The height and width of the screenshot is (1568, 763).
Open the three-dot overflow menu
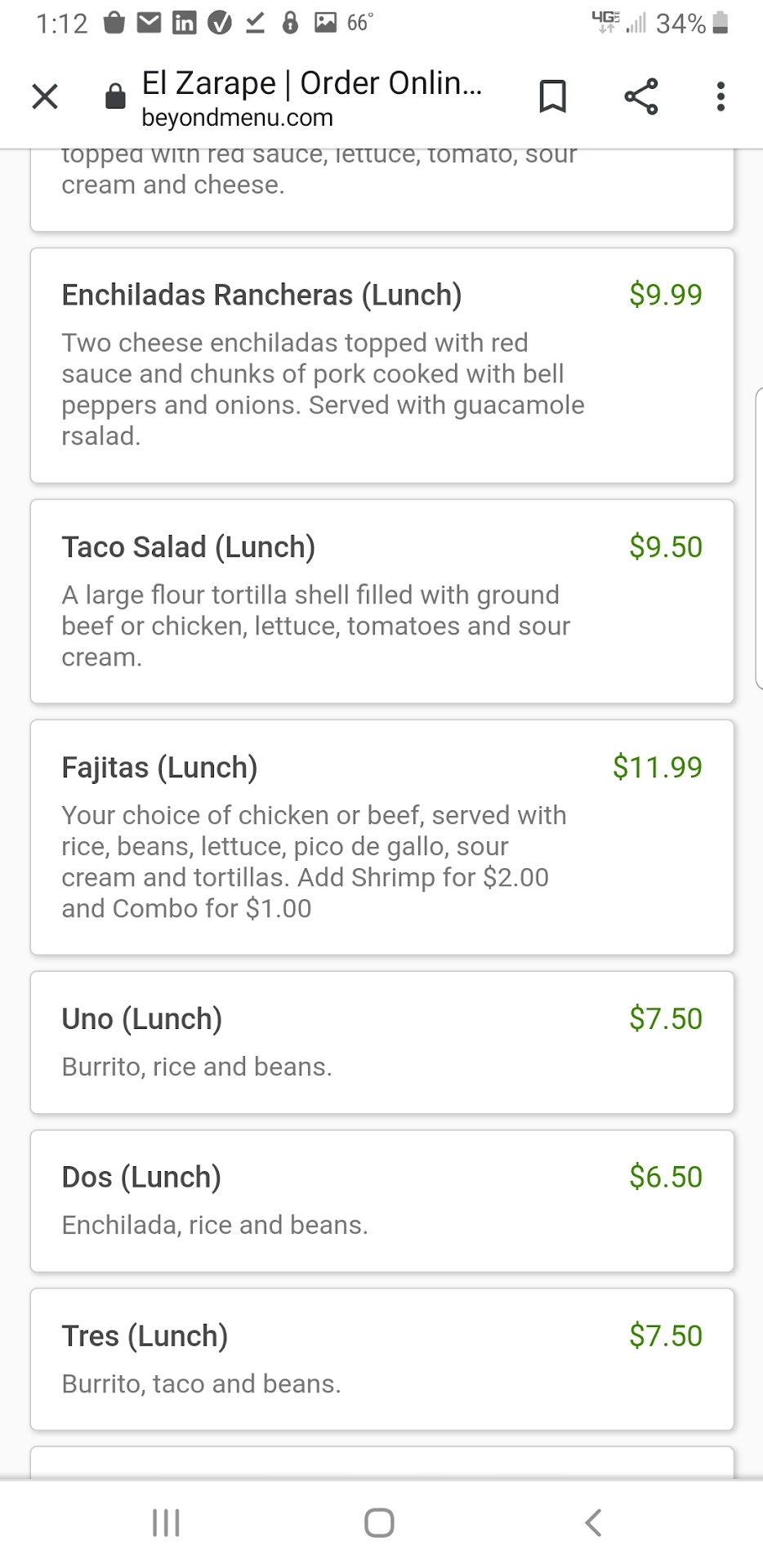[721, 96]
